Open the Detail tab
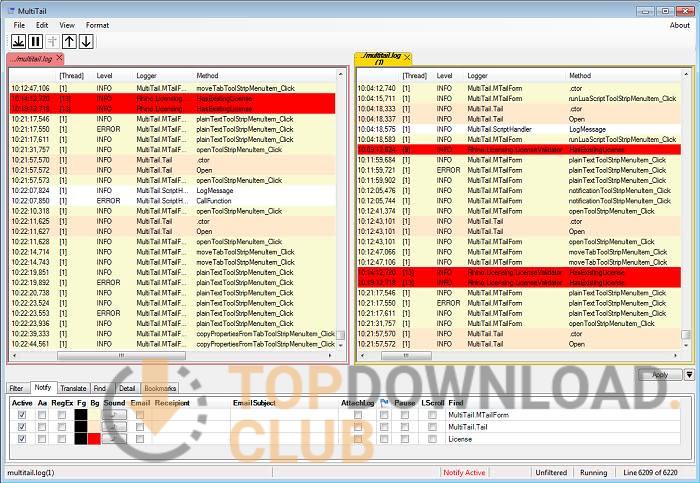The height and width of the screenshot is (483, 700). [x=127, y=388]
